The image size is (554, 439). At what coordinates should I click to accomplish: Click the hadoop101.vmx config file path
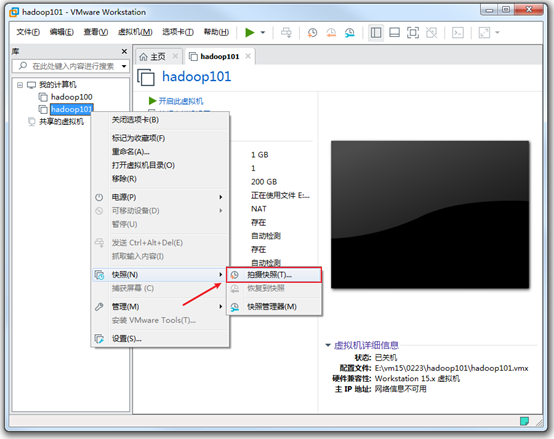click(452, 368)
